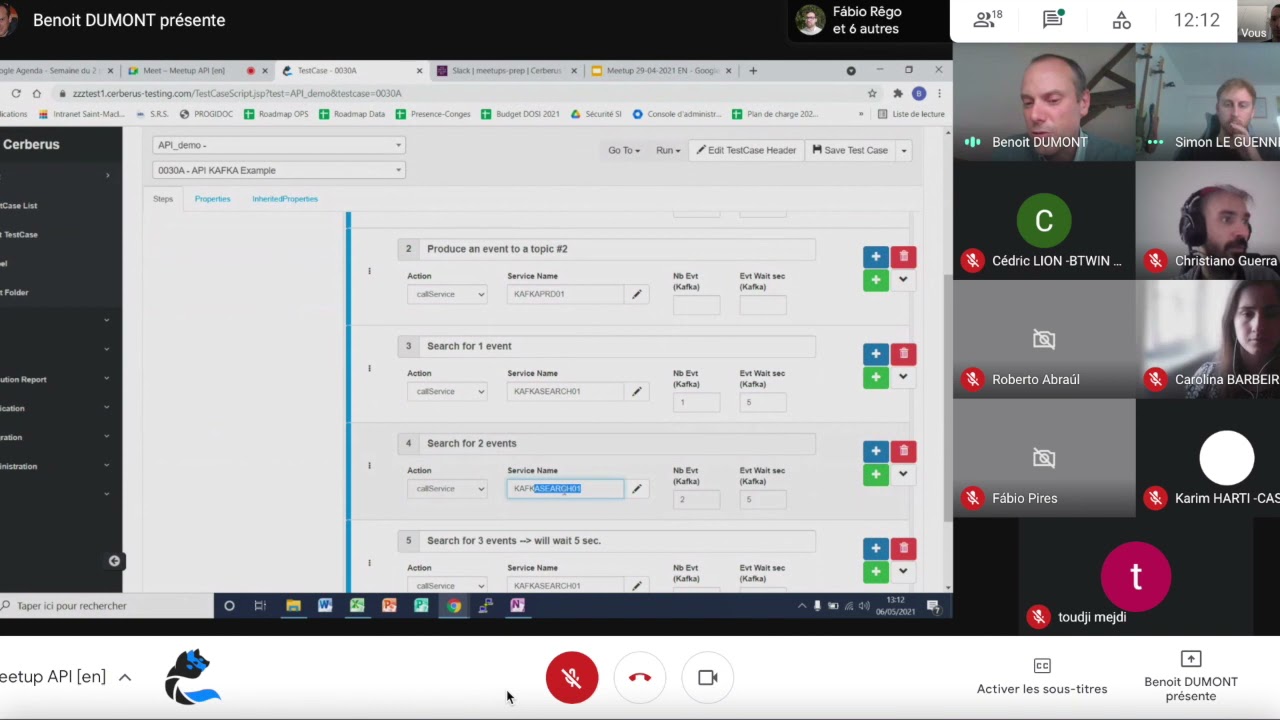The image size is (1280, 720).
Task: Open the Go To menu
Action: coord(623,150)
